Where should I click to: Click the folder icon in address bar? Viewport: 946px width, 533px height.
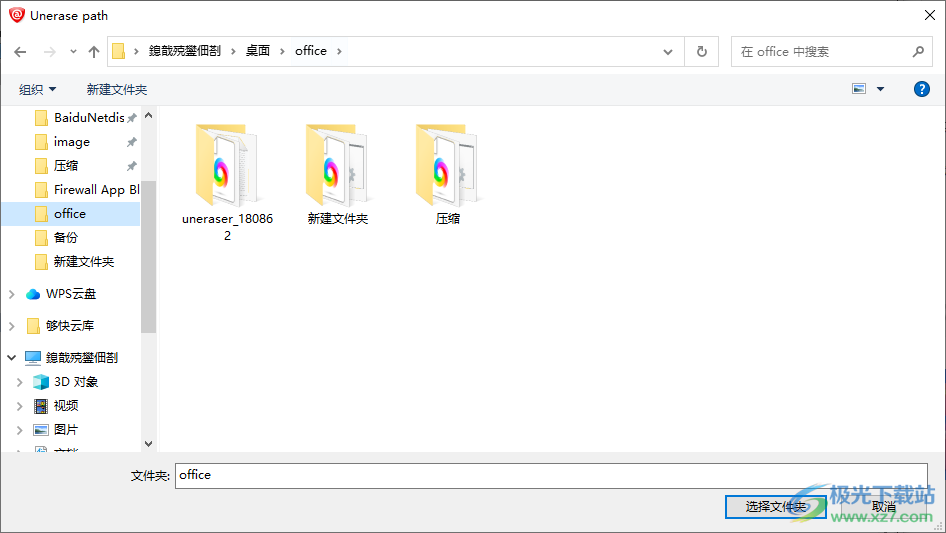pyautogui.click(x=119, y=51)
